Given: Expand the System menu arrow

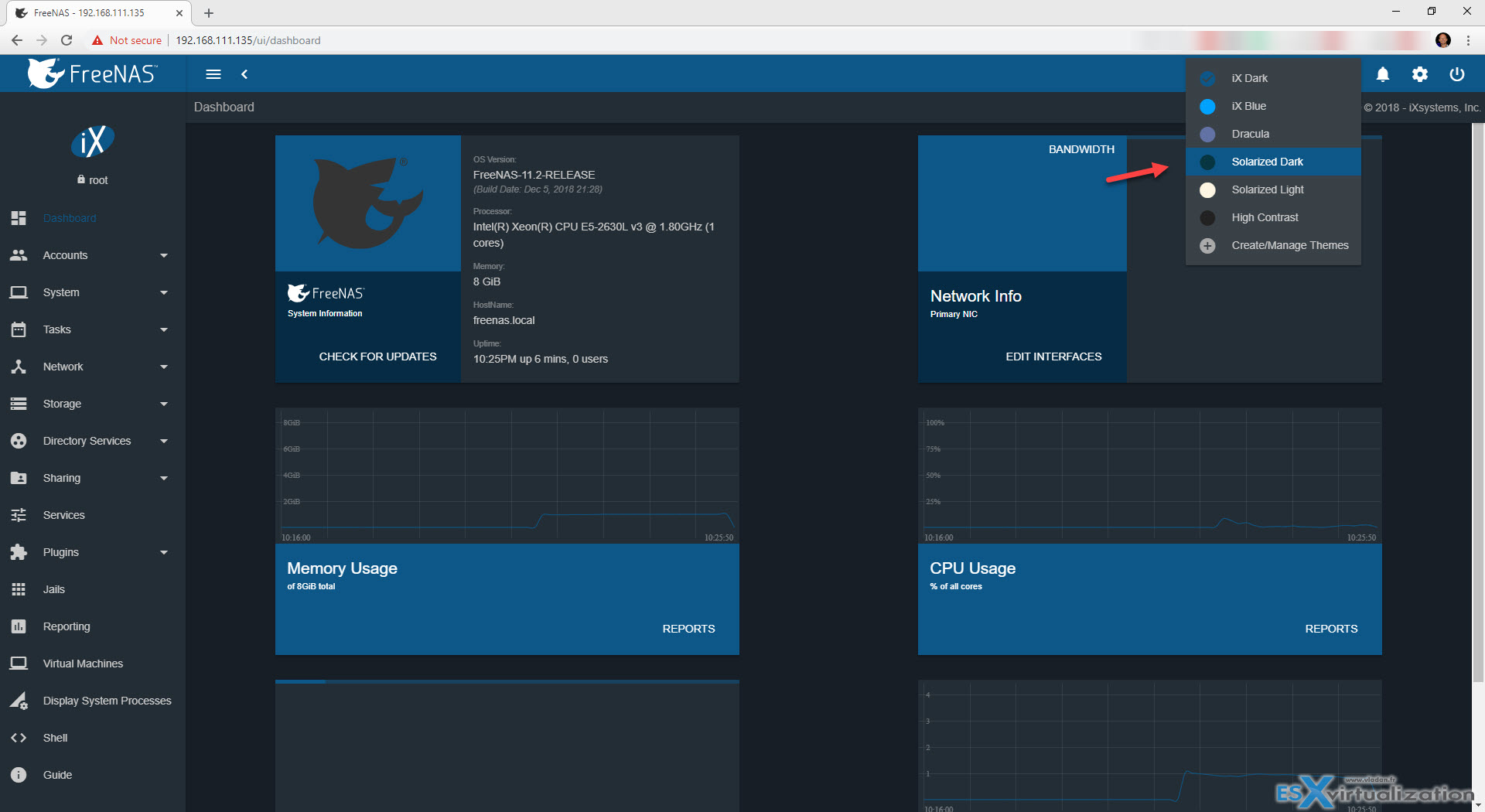Looking at the screenshot, I should 164,292.
